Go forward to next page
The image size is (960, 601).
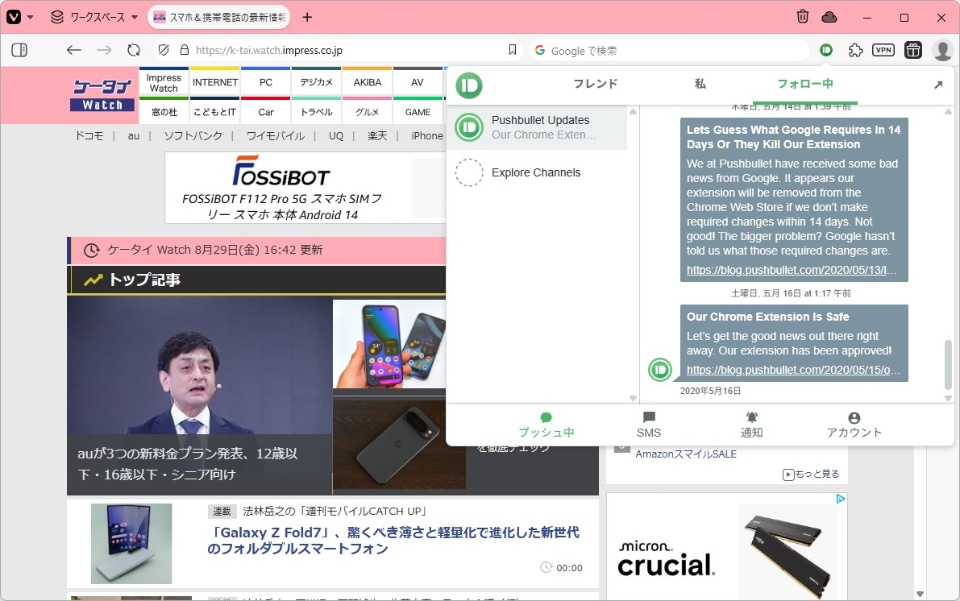coord(104,50)
